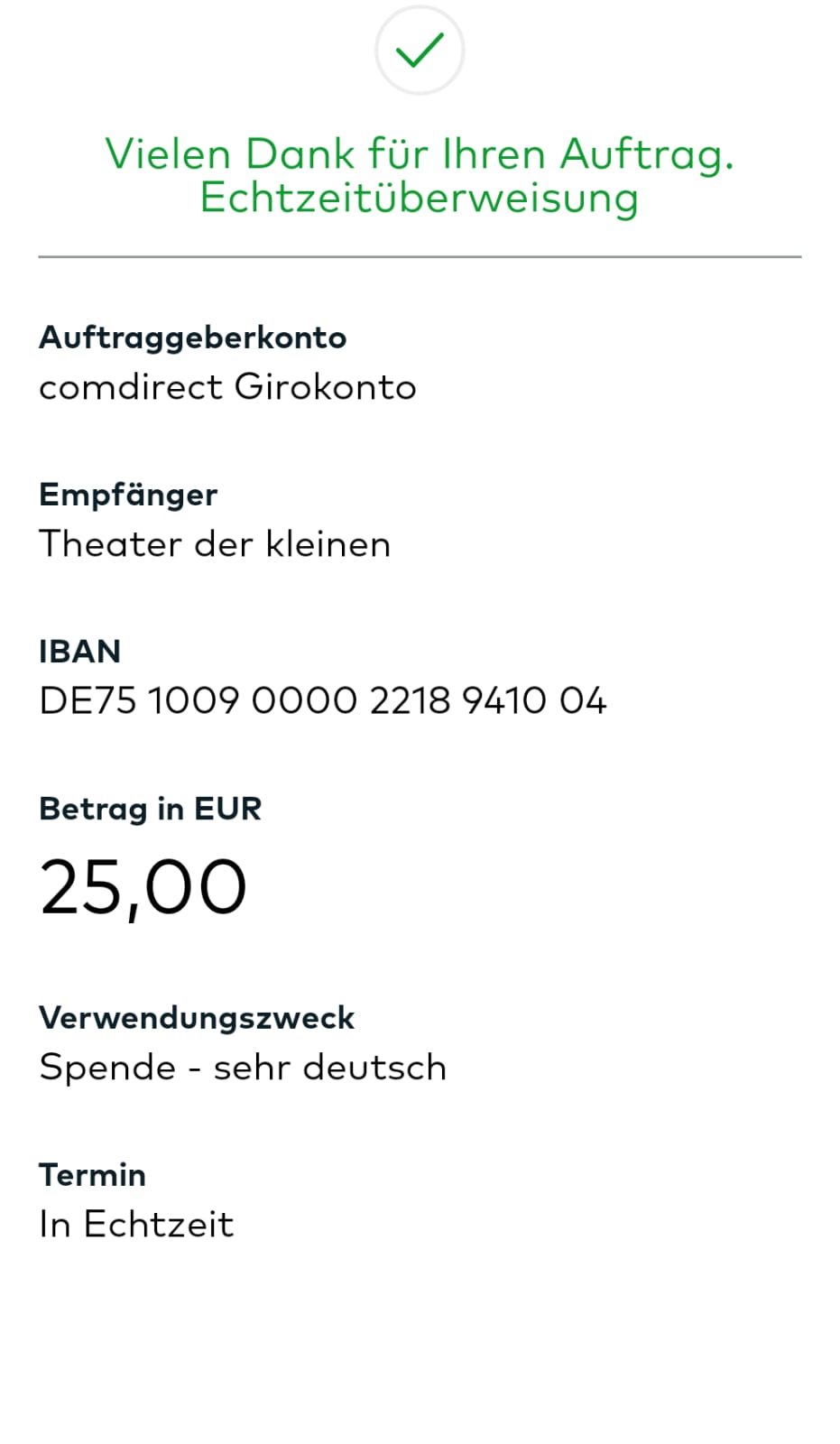Select the "comdirect Girokonto" account value
Image resolution: width=840 pixels, height=1444 pixels.
pyautogui.click(x=227, y=387)
